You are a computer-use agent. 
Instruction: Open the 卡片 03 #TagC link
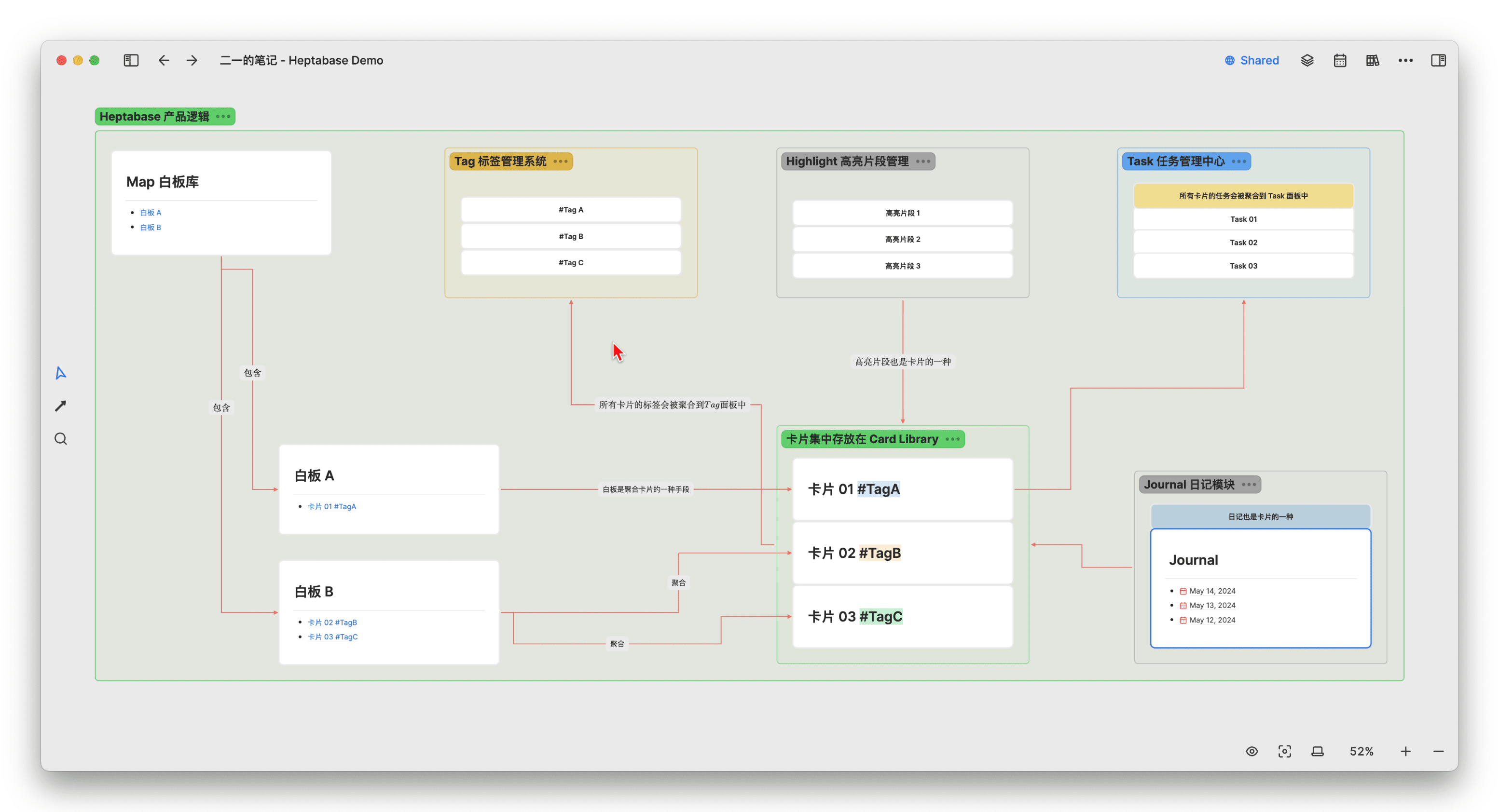click(333, 637)
